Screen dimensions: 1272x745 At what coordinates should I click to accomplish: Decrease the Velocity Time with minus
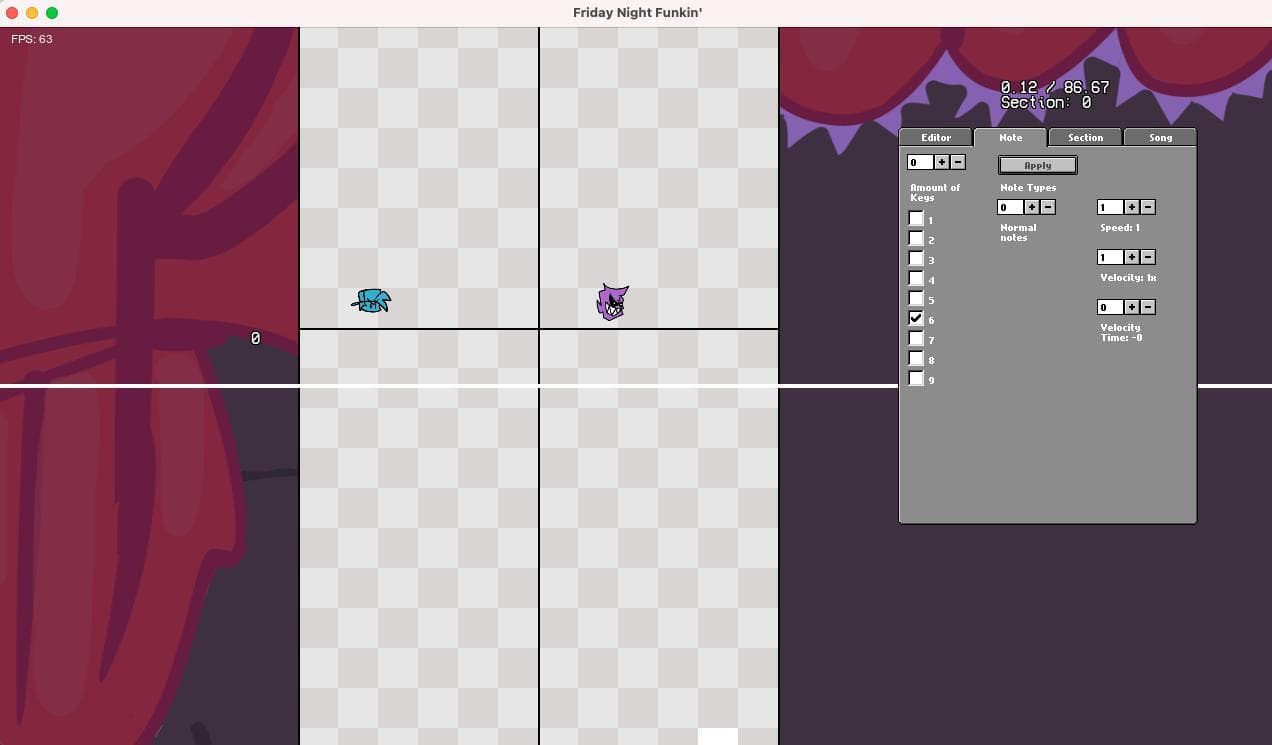(x=1148, y=307)
